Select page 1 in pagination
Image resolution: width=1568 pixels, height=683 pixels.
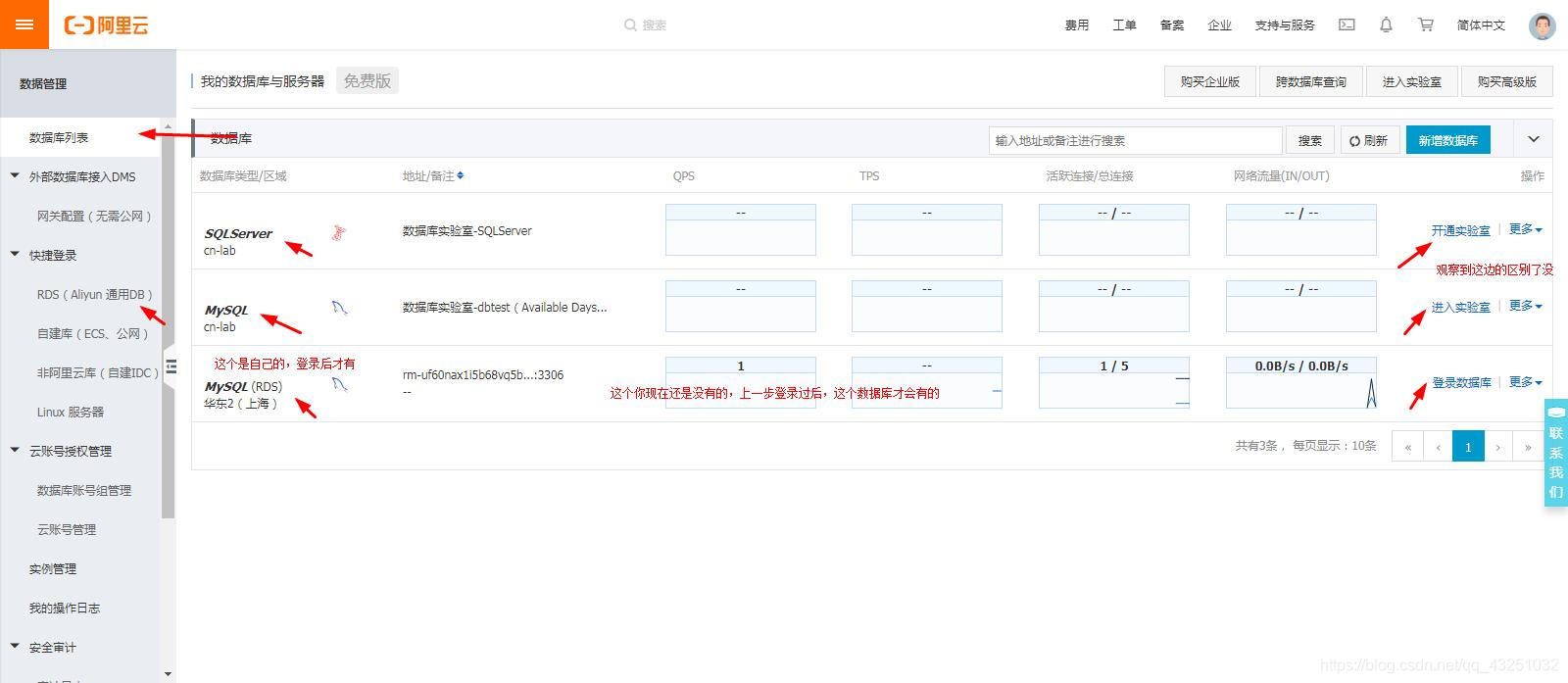click(x=1468, y=446)
